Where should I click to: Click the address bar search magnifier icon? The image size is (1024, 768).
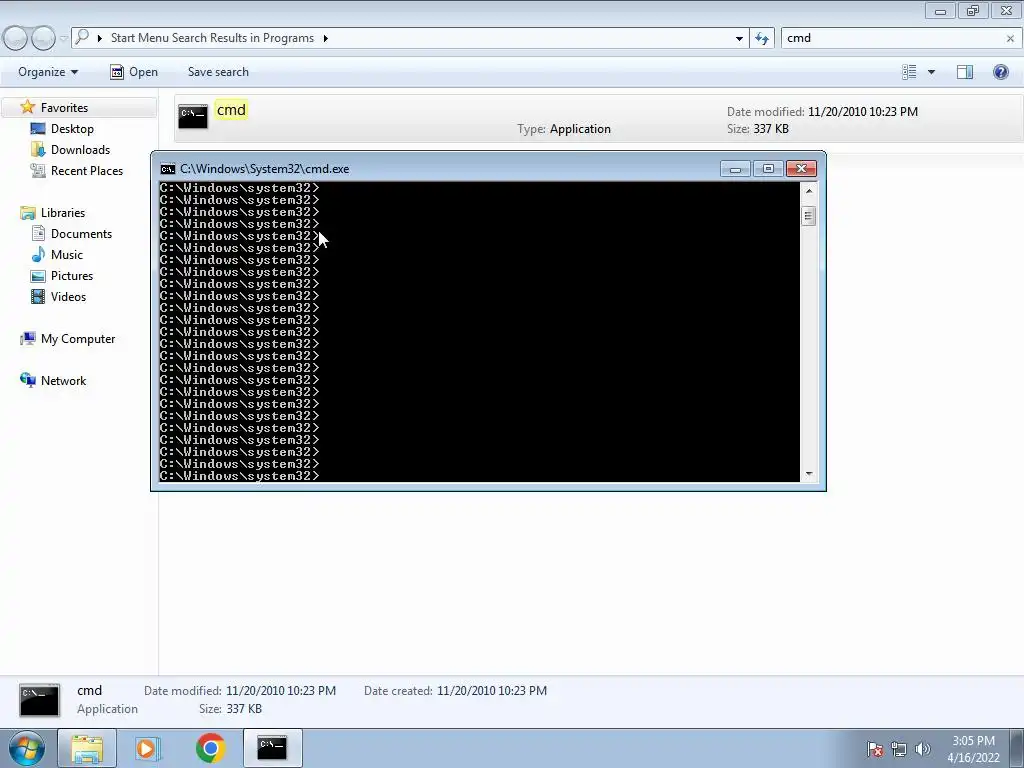click(82, 37)
